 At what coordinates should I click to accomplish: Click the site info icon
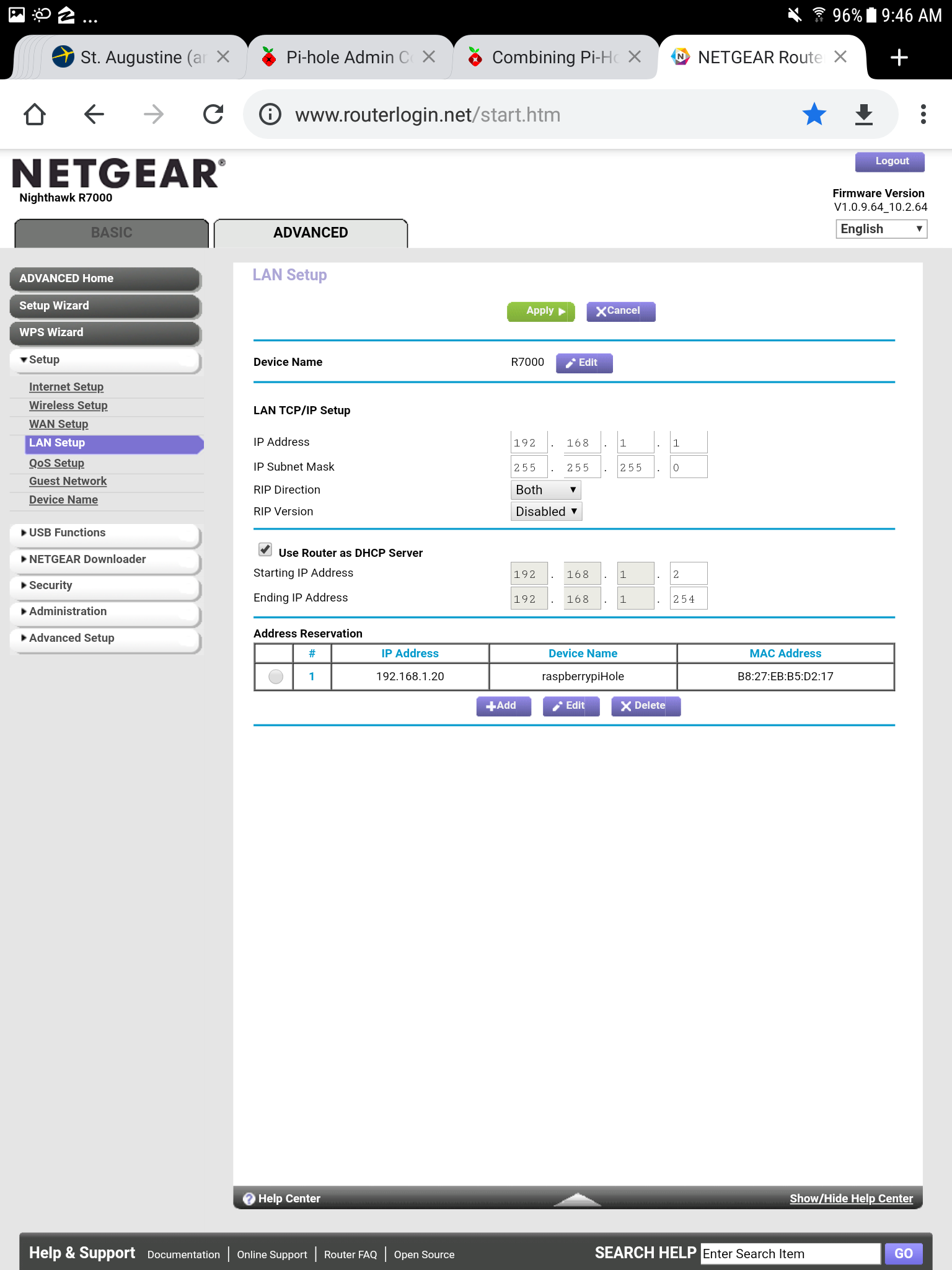point(270,115)
